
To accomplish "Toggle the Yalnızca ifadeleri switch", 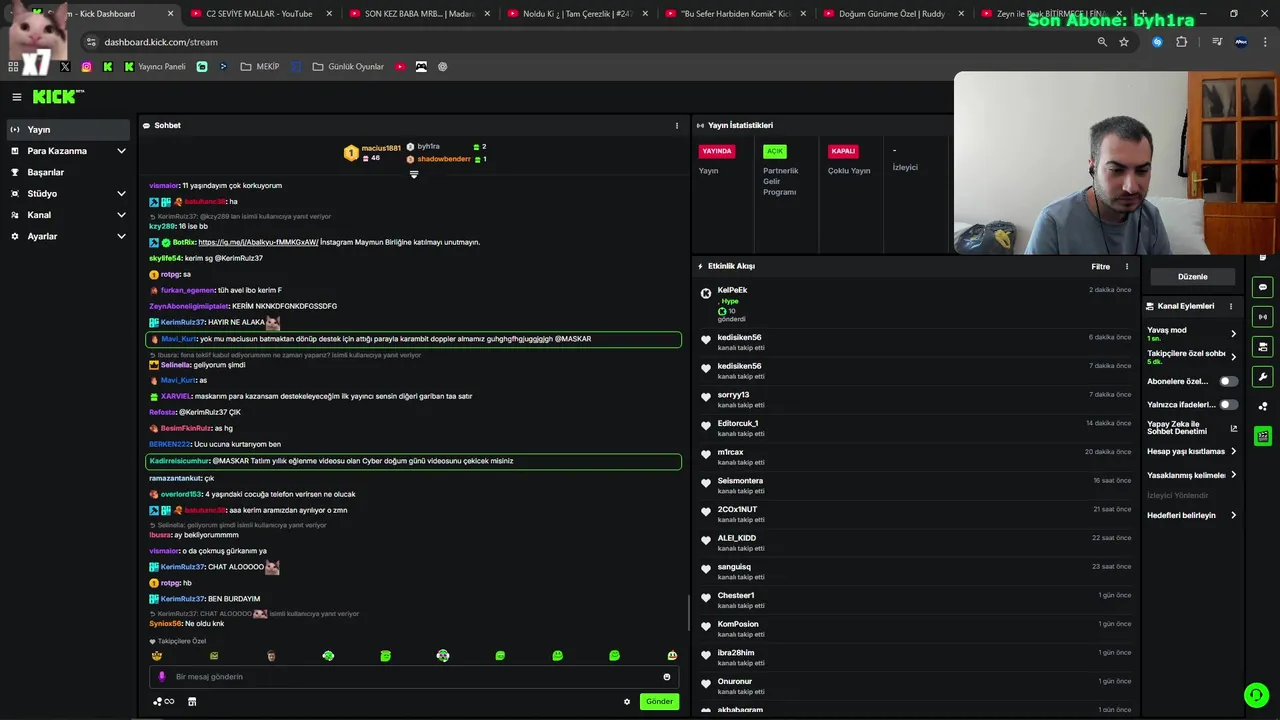I will (x=1228, y=405).
